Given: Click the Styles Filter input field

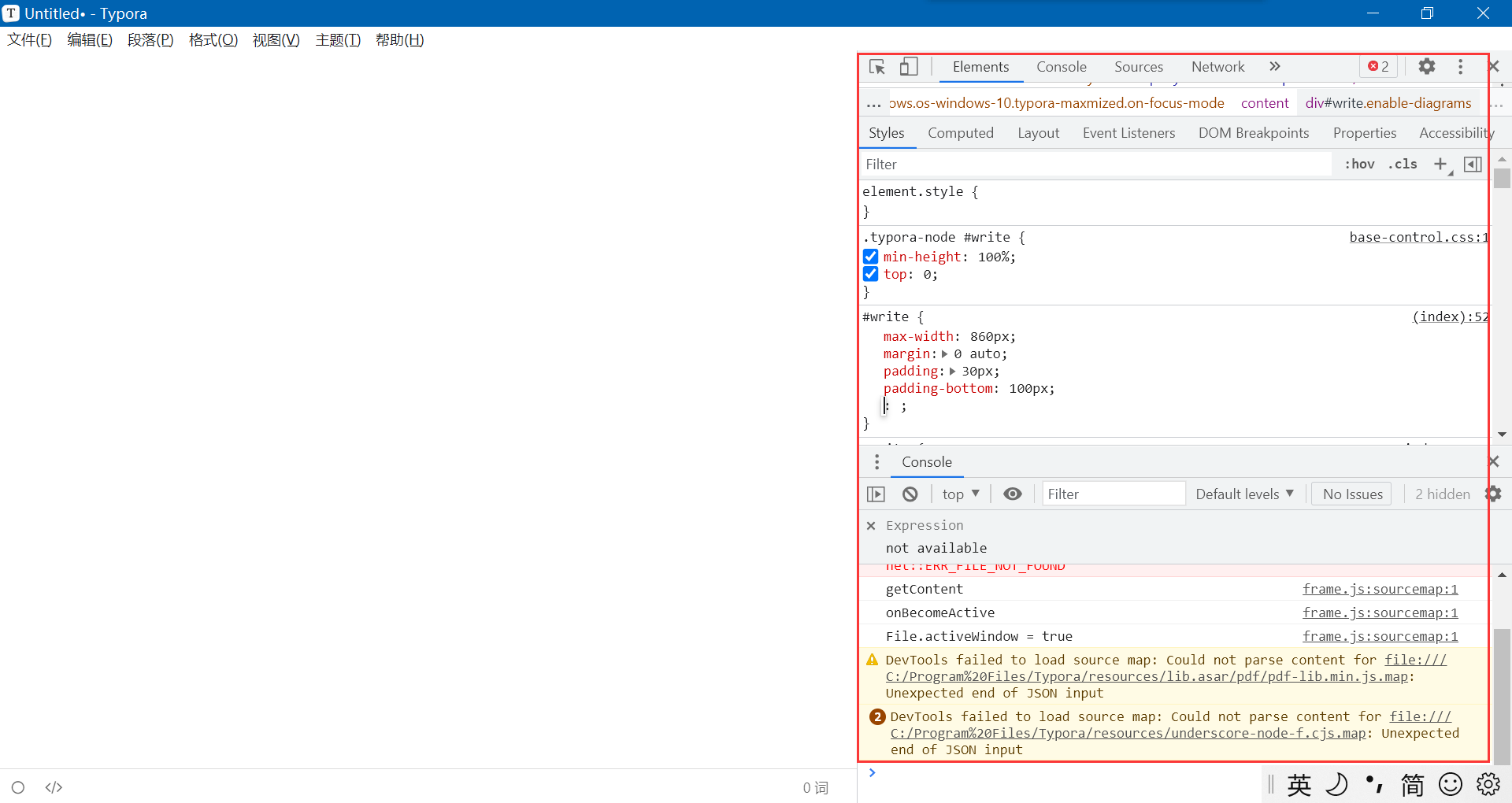Looking at the screenshot, I should pos(1096,165).
